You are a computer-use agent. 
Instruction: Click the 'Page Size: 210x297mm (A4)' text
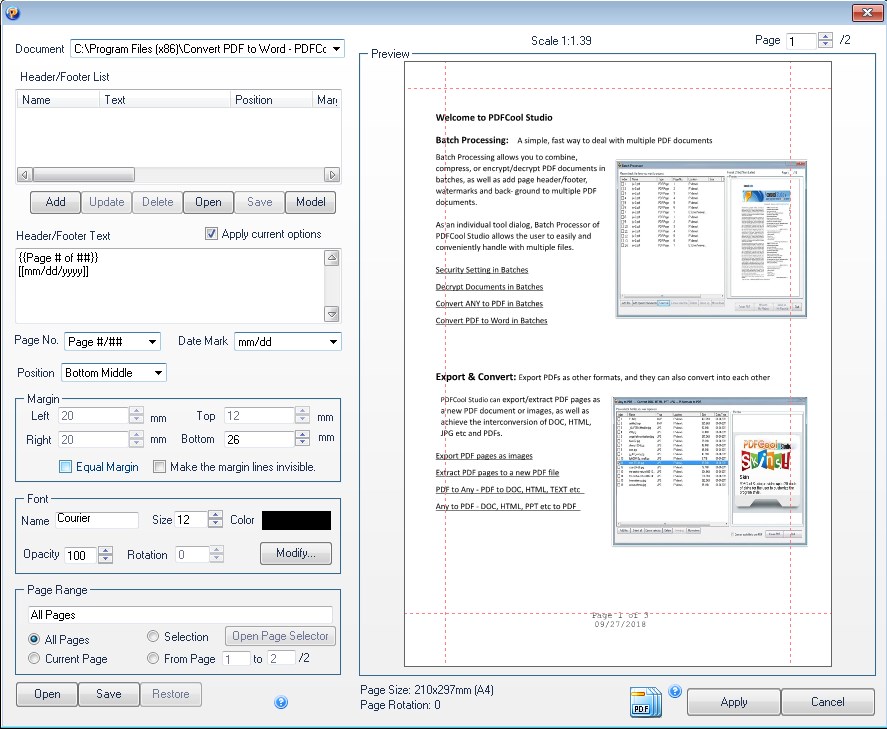tap(427, 690)
